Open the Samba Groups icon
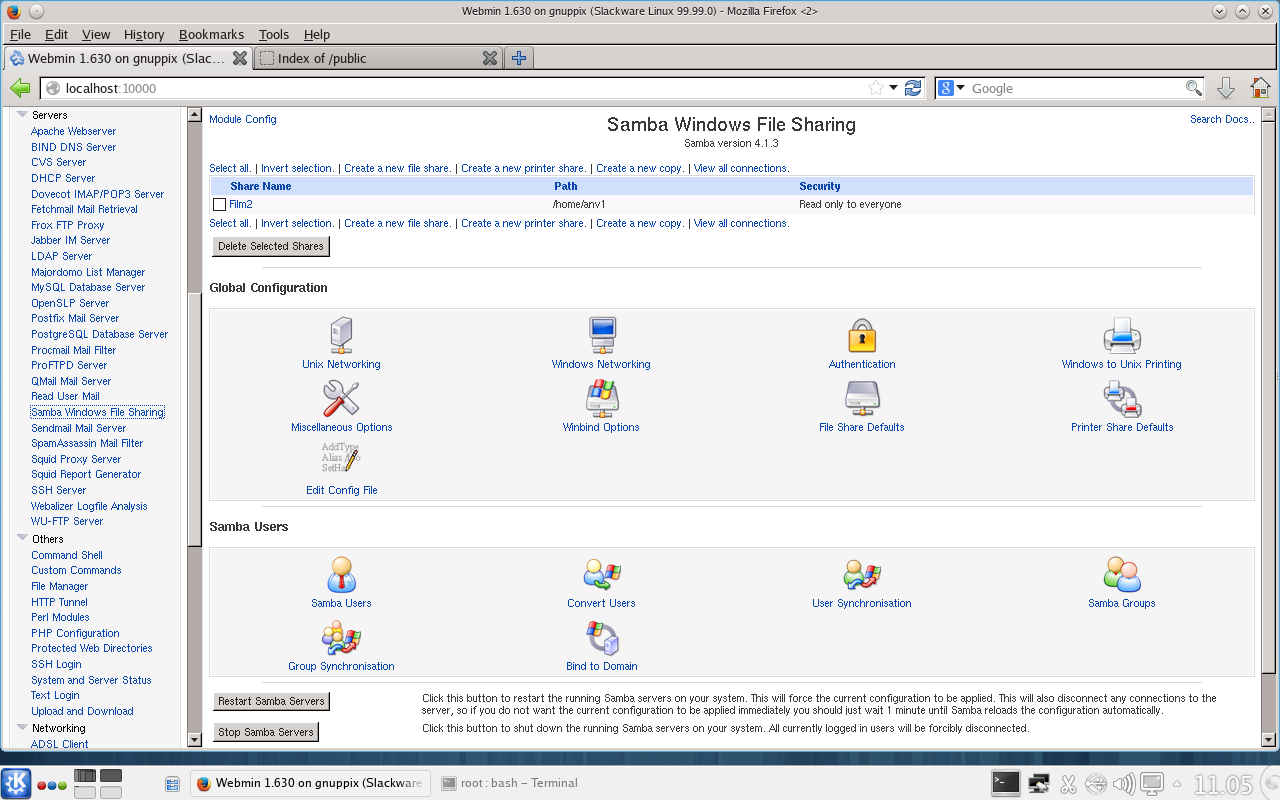This screenshot has width=1280, height=800. [x=1122, y=574]
